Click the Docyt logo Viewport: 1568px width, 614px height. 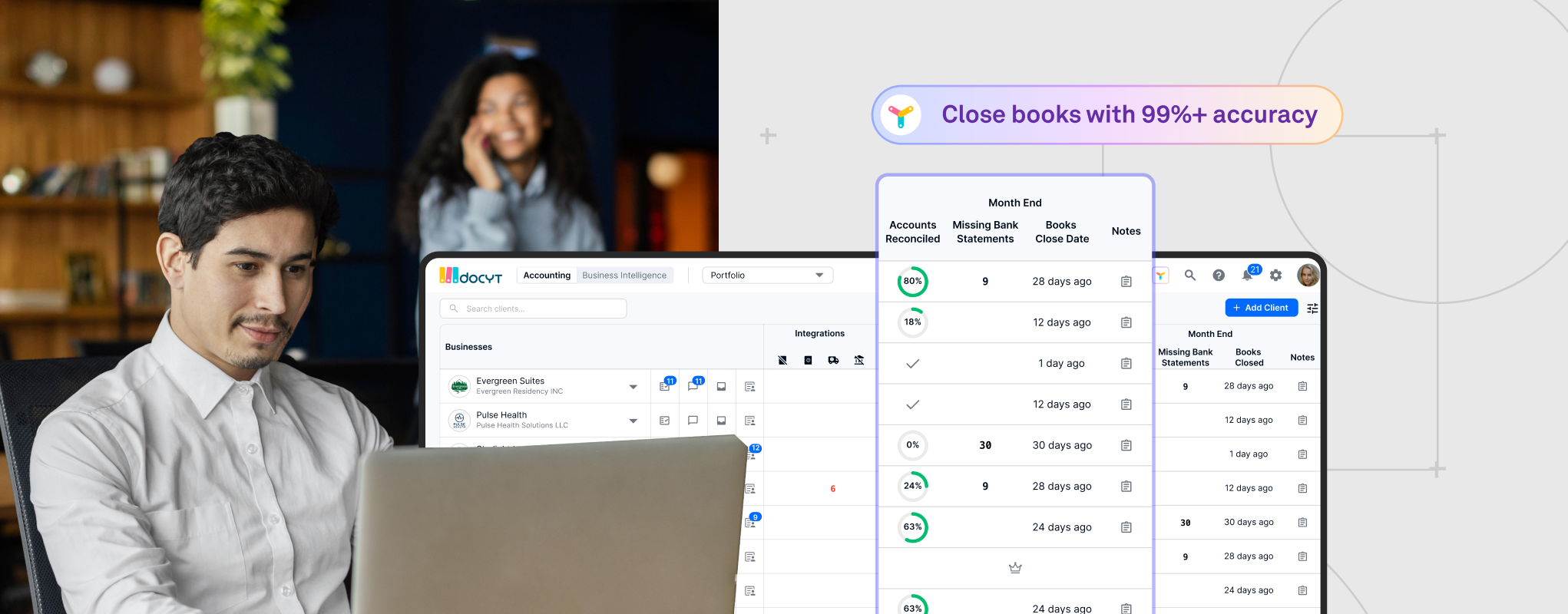[471, 276]
